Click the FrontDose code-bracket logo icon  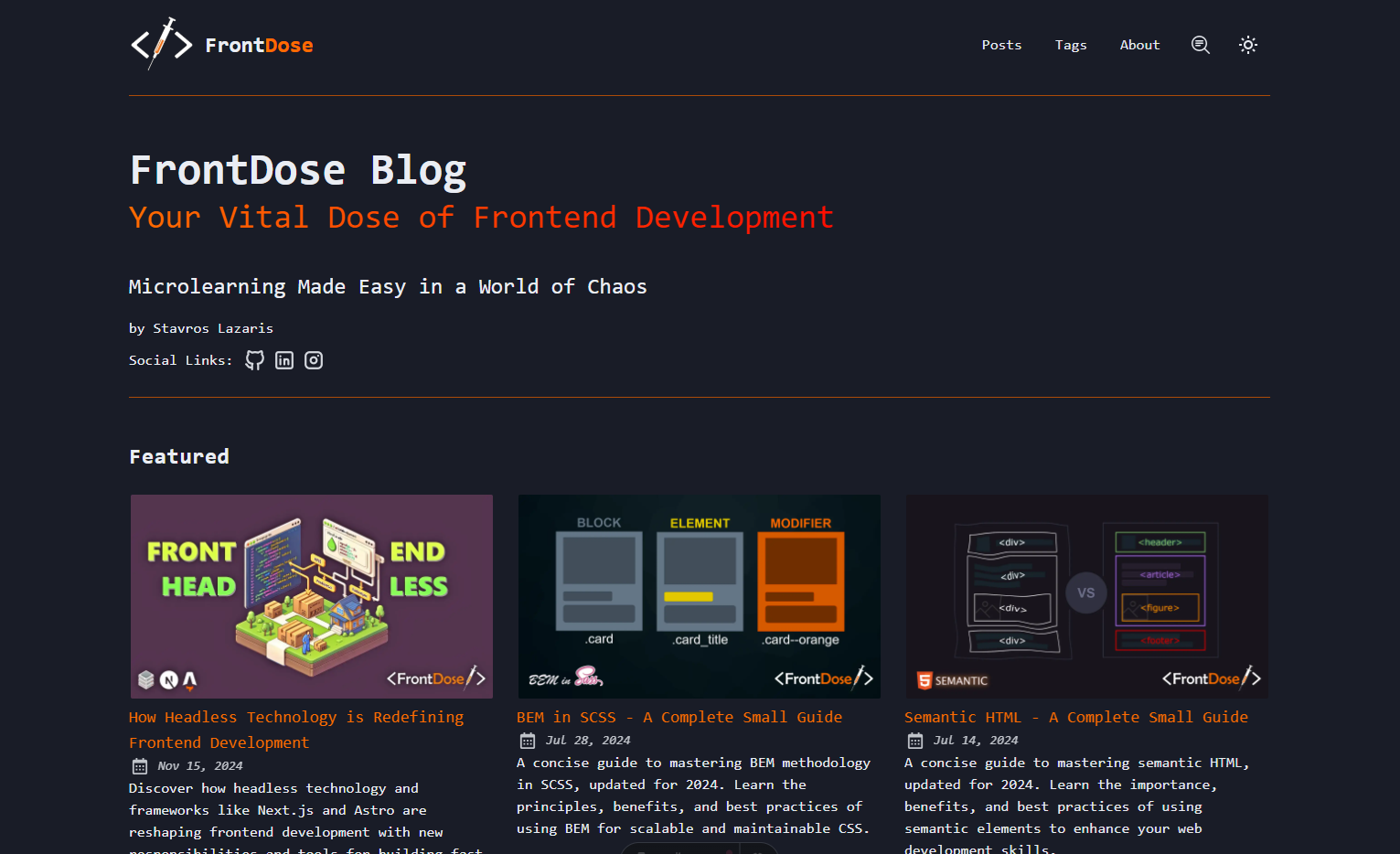click(162, 44)
